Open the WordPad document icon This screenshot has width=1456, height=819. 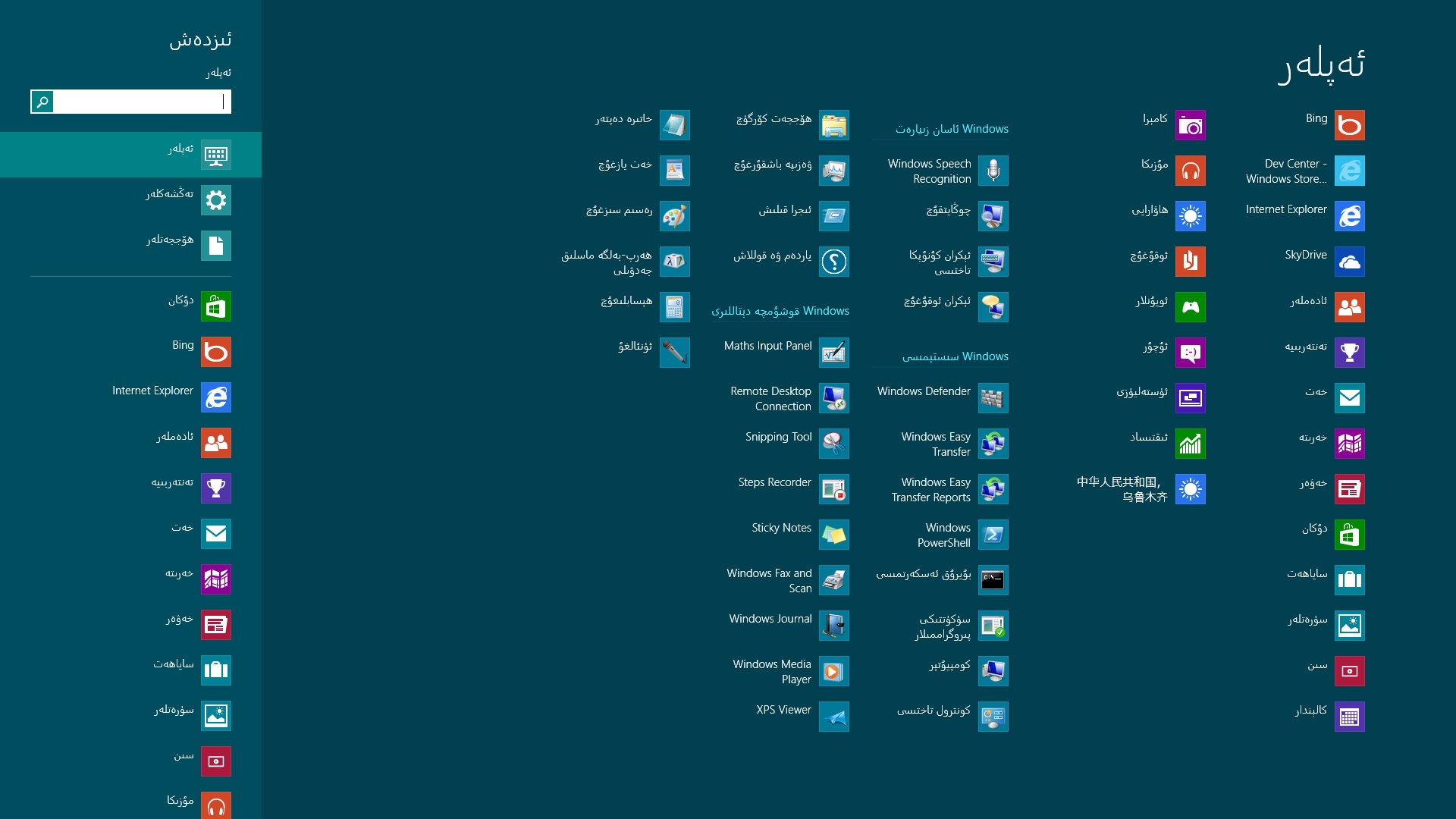[675, 171]
